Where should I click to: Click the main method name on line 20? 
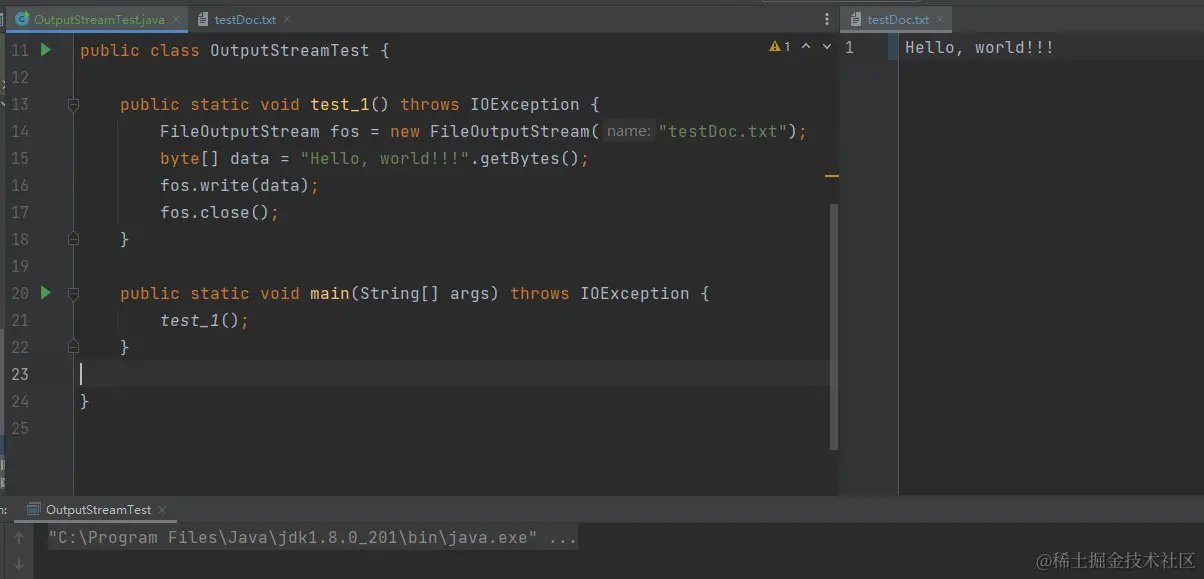[330, 293]
